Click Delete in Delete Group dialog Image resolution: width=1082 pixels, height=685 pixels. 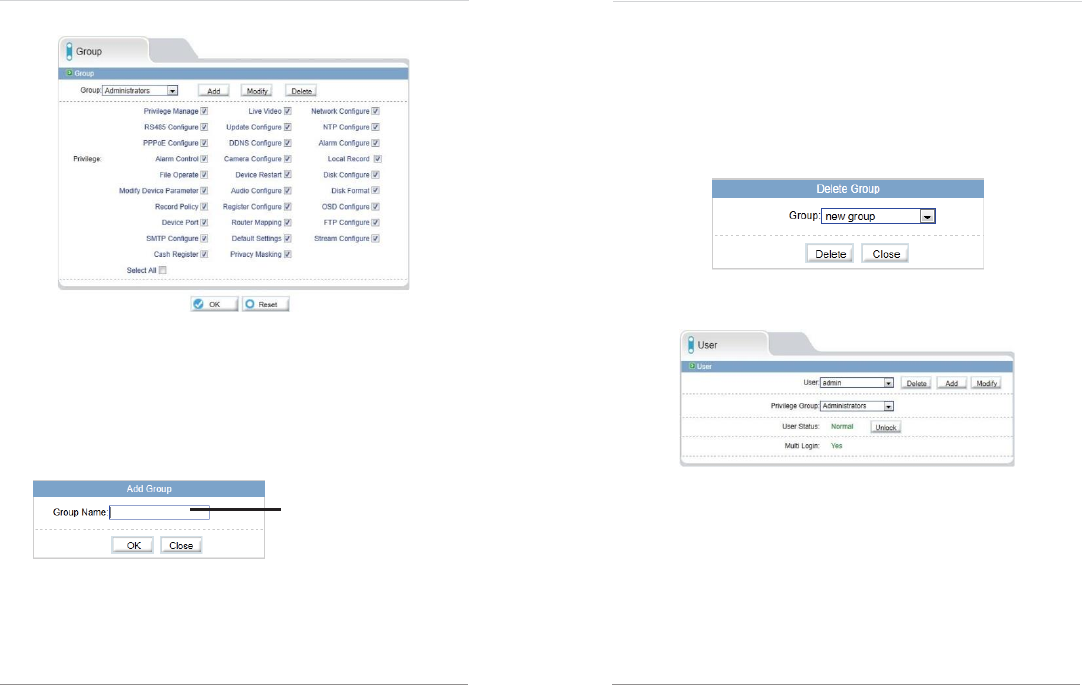[x=830, y=254]
